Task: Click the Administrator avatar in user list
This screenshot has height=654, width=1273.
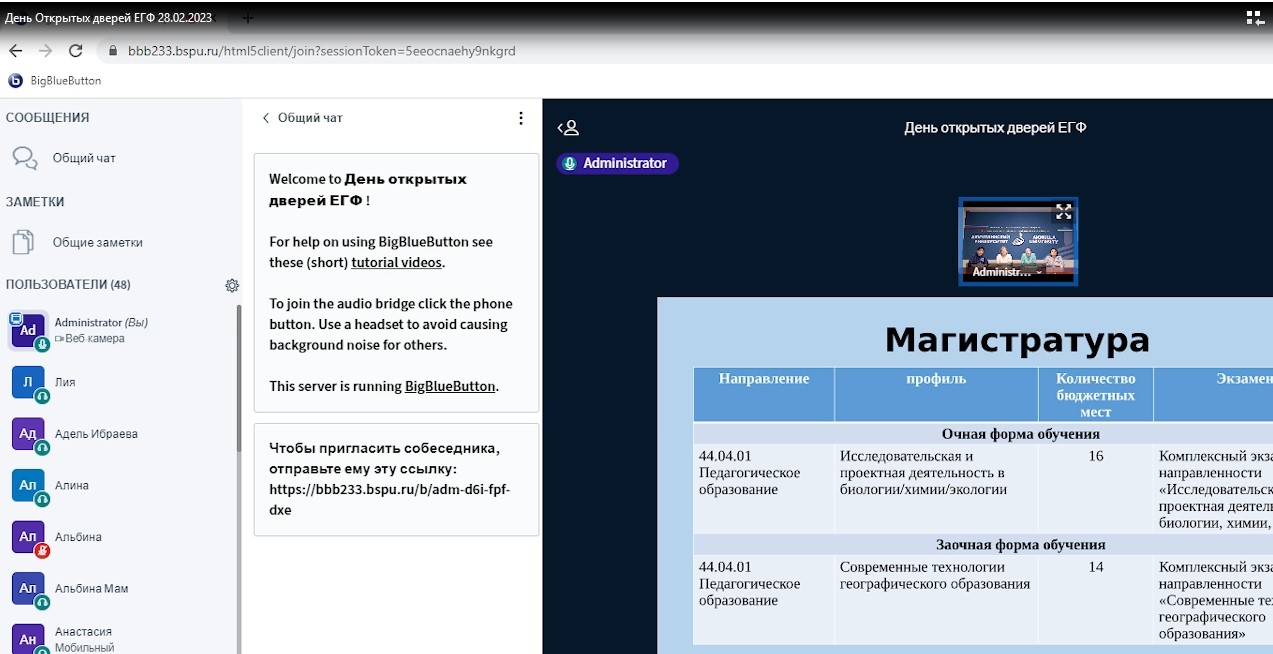Action: tap(28, 331)
